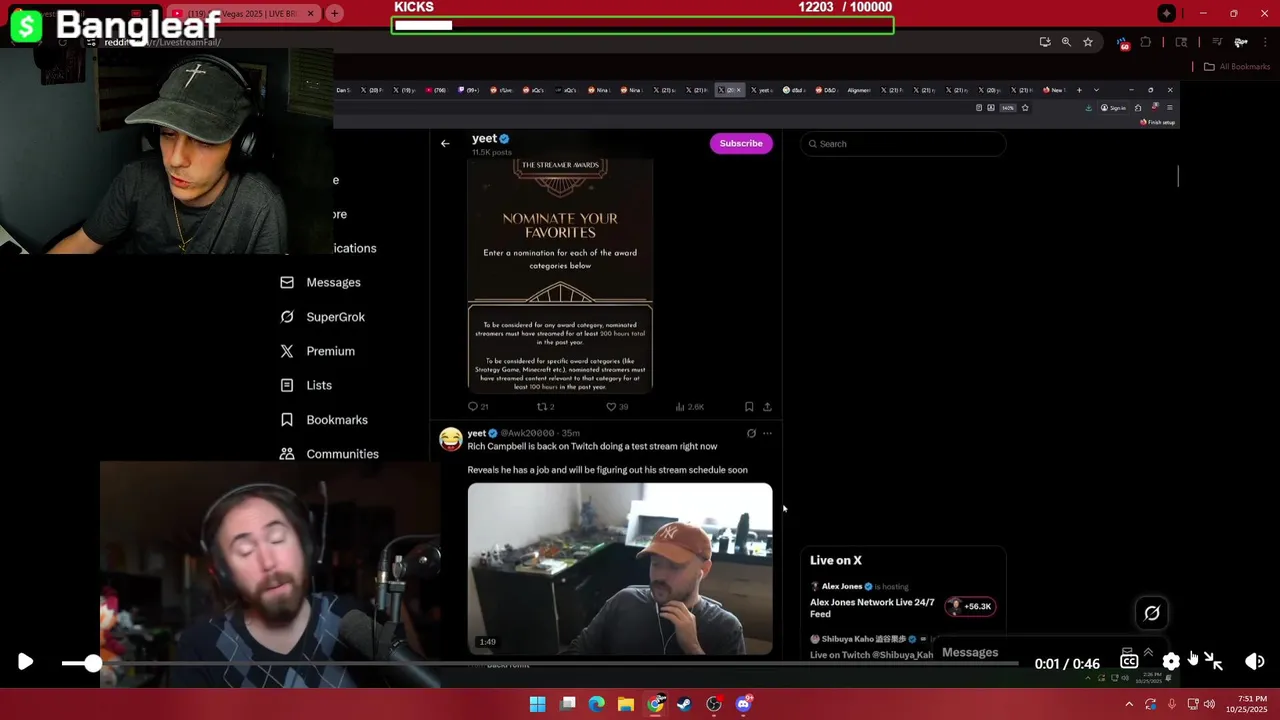Open the Nominate Your Favorites image
The image size is (1280, 720).
pos(560,275)
